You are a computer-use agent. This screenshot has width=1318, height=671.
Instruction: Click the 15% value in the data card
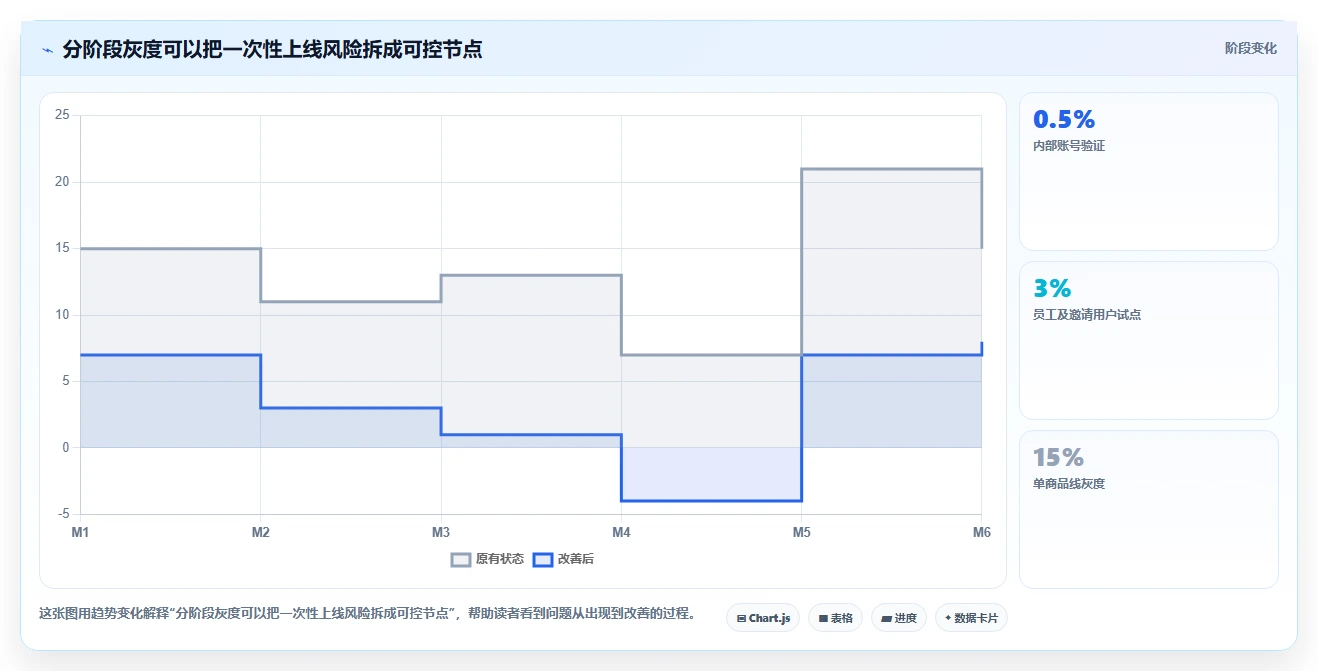1058,457
